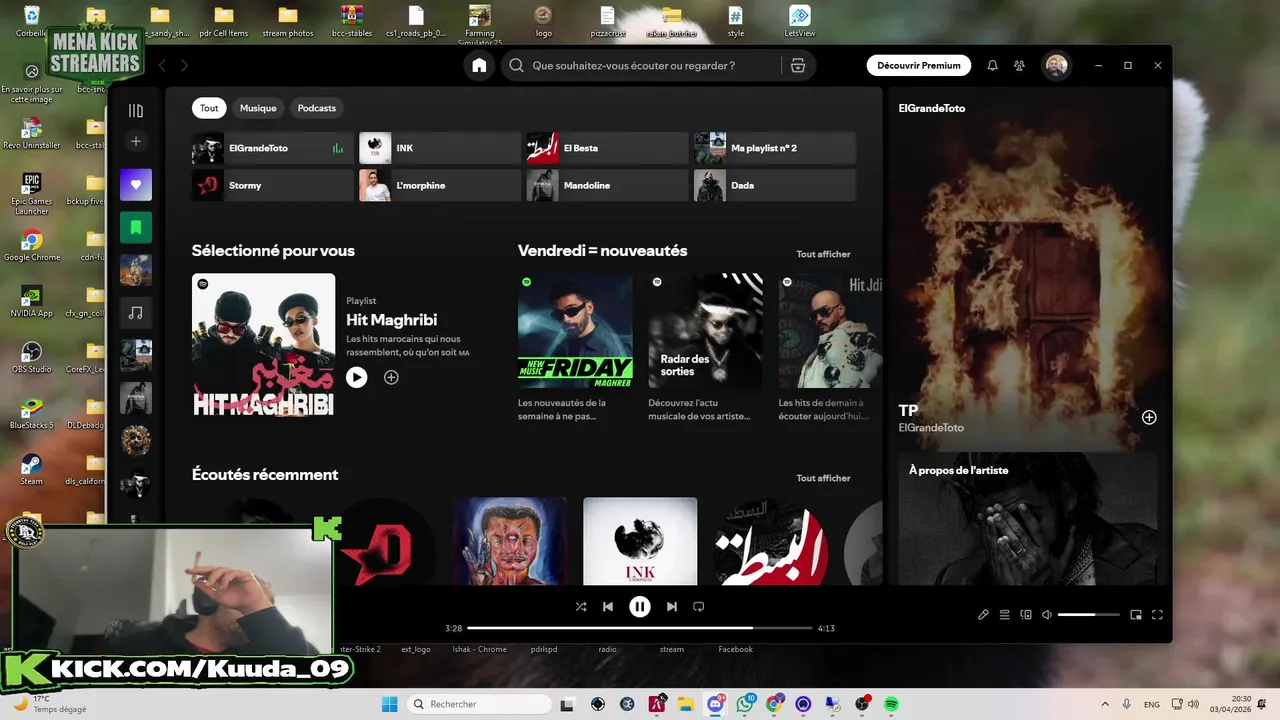Open the Hit Maghribi title link
The height and width of the screenshot is (720, 1280).
pos(391,320)
